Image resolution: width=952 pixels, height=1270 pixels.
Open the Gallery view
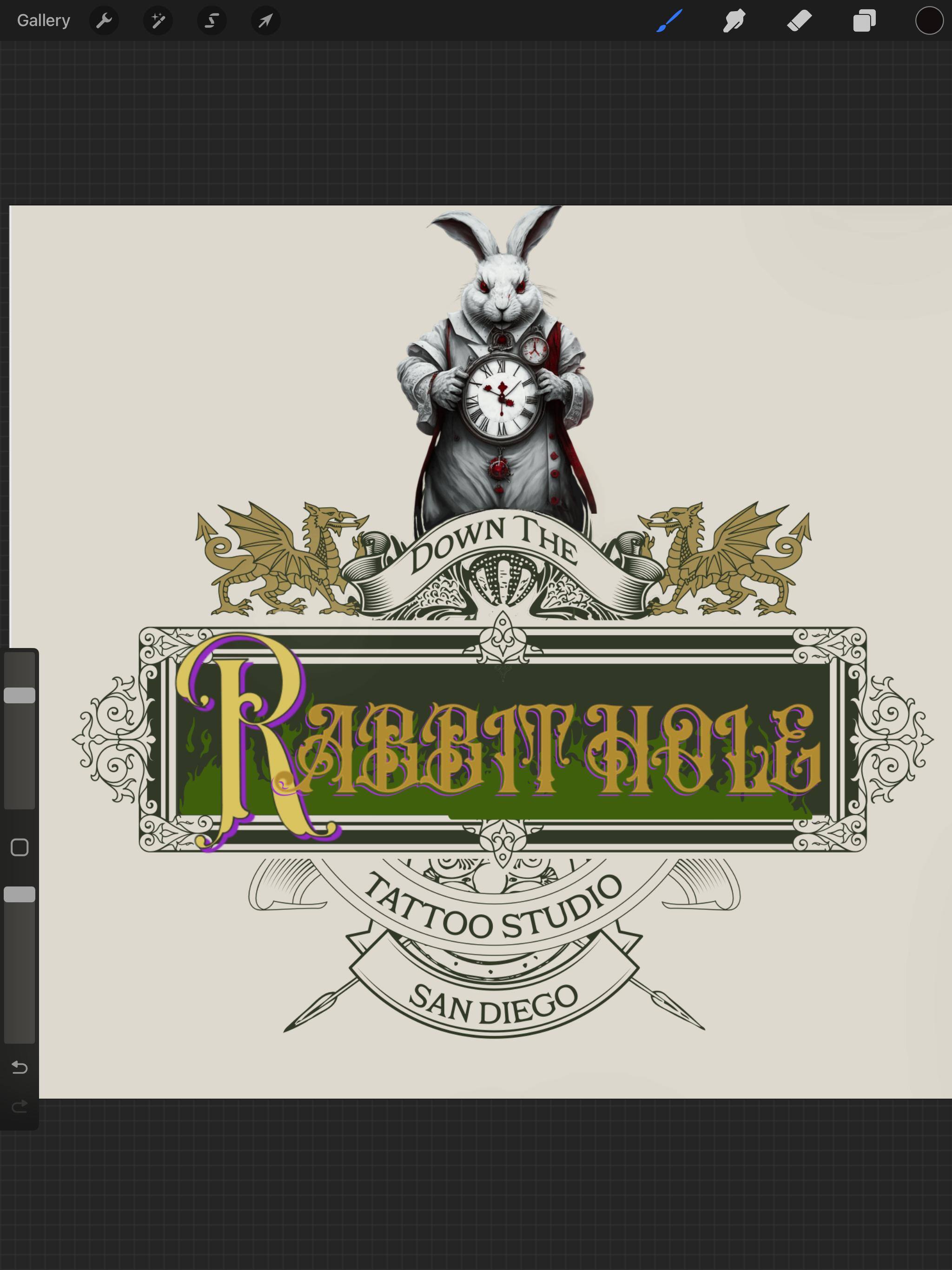pos(44,20)
